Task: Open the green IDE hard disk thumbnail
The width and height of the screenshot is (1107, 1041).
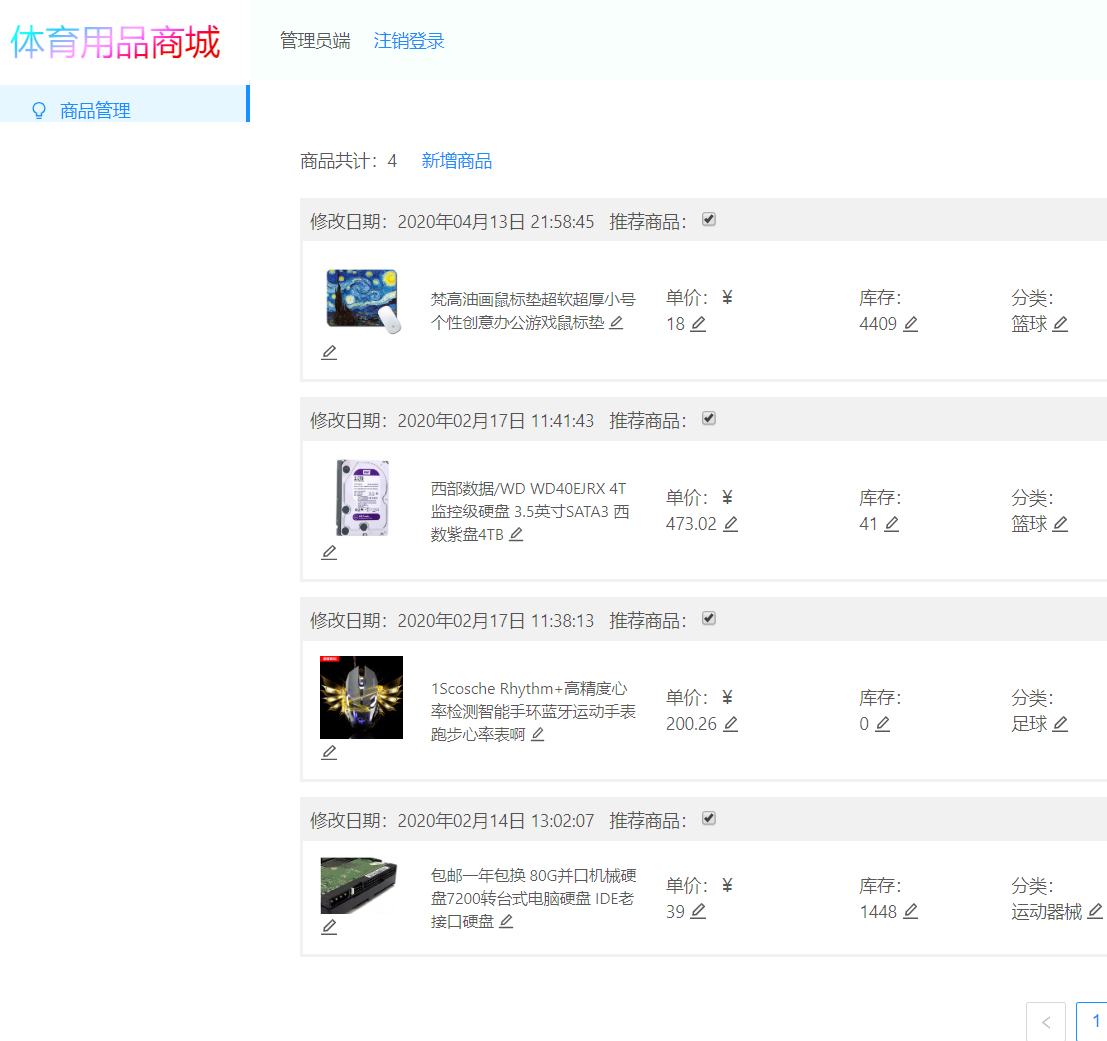Action: [x=359, y=885]
